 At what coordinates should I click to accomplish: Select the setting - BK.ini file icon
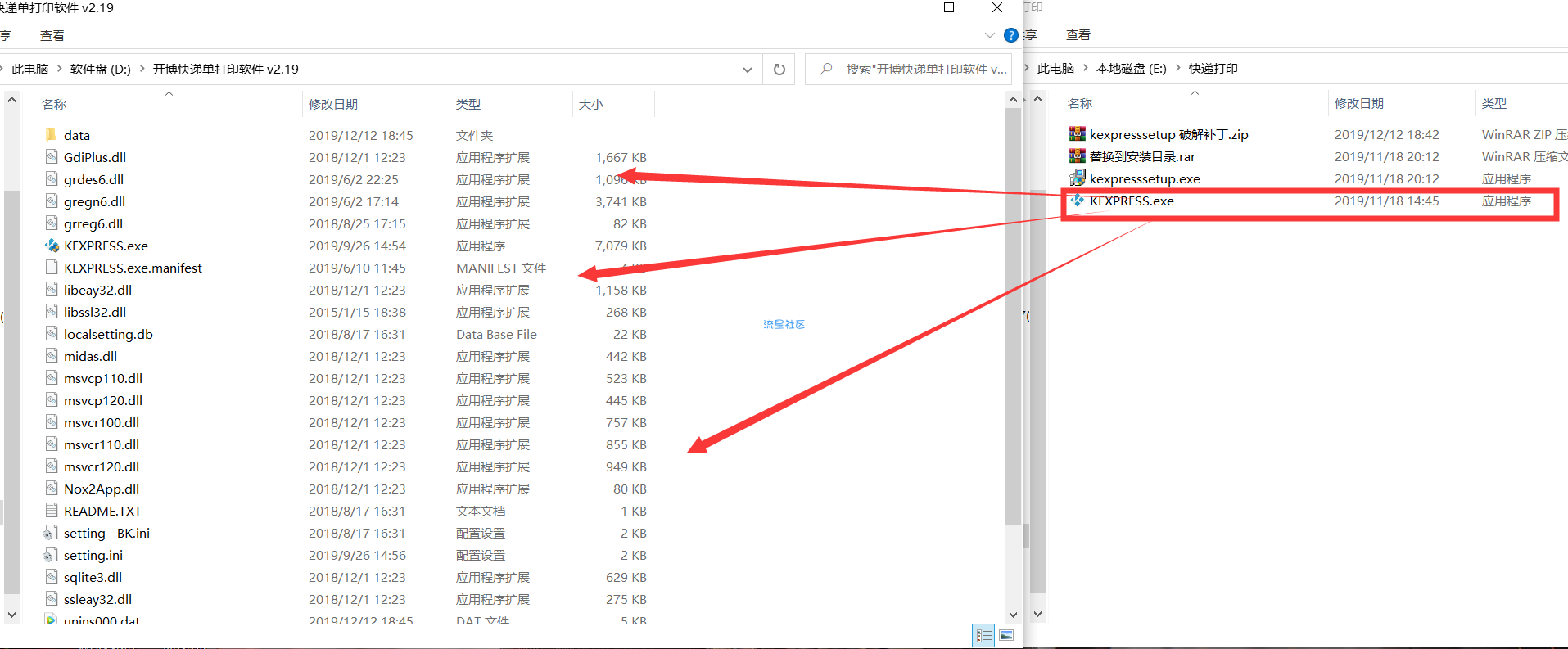(51, 532)
